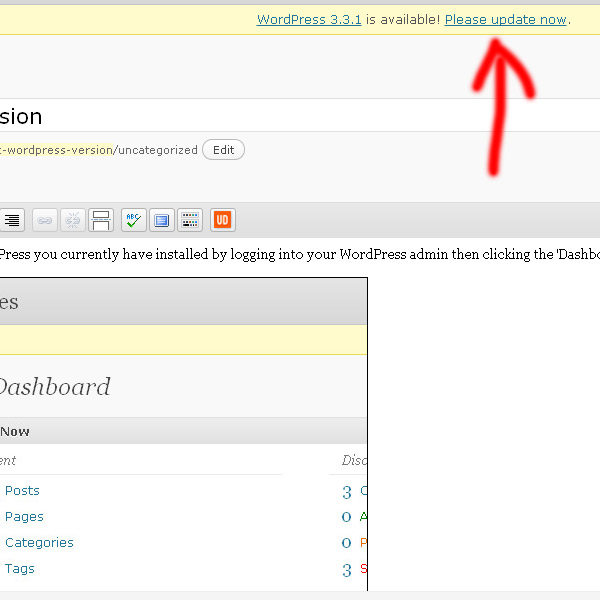
Task: Open the Posts link in the dashboard image
Action: coord(22,491)
